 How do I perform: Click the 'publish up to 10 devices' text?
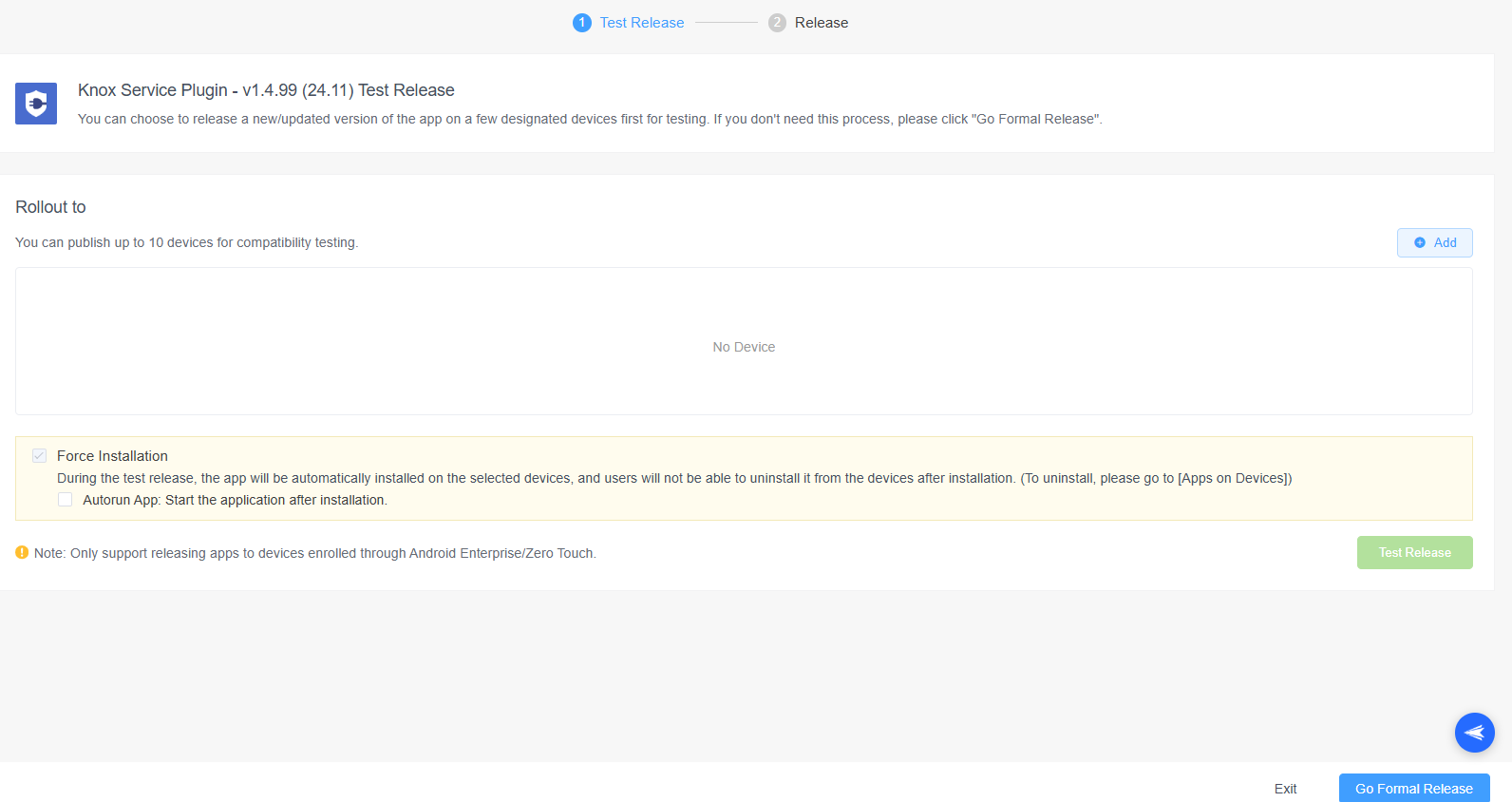186,242
